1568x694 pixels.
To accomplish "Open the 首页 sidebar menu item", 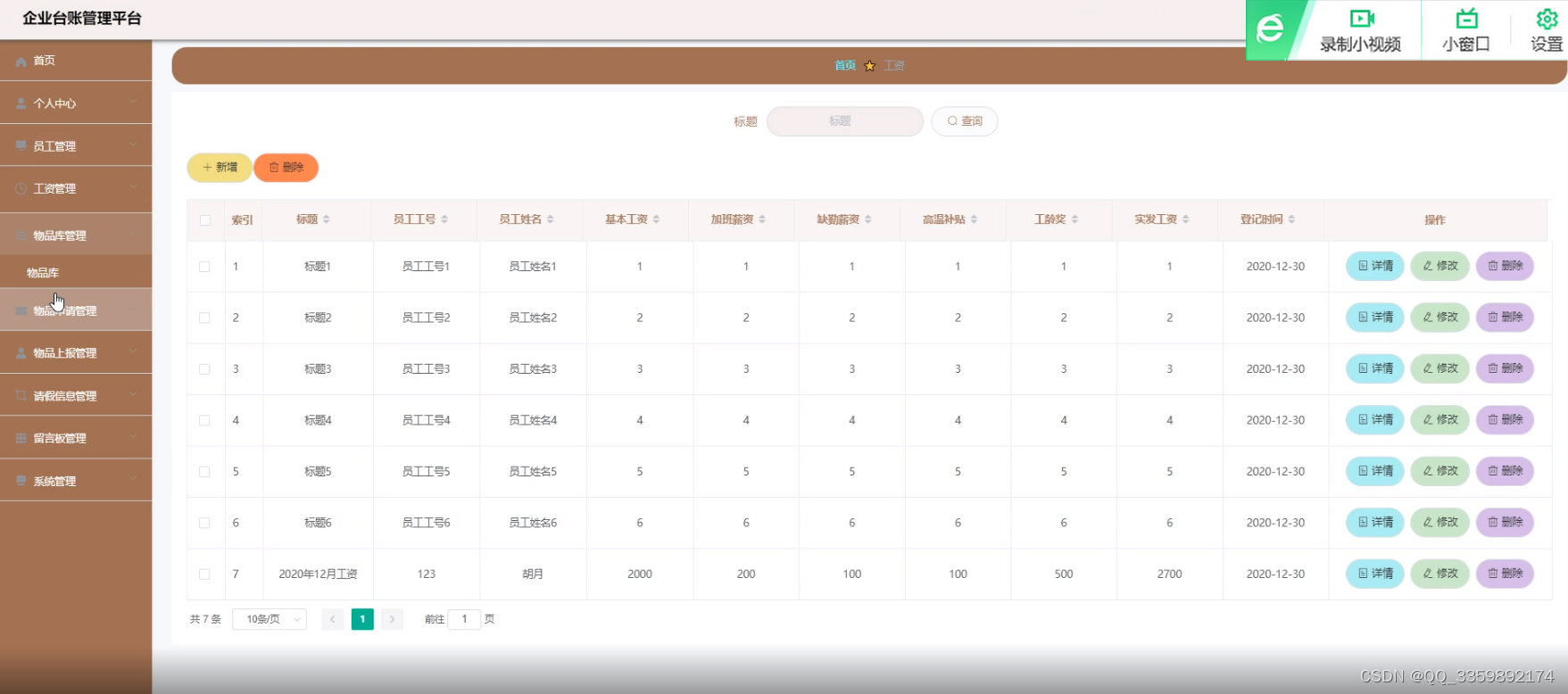I will pos(76,61).
